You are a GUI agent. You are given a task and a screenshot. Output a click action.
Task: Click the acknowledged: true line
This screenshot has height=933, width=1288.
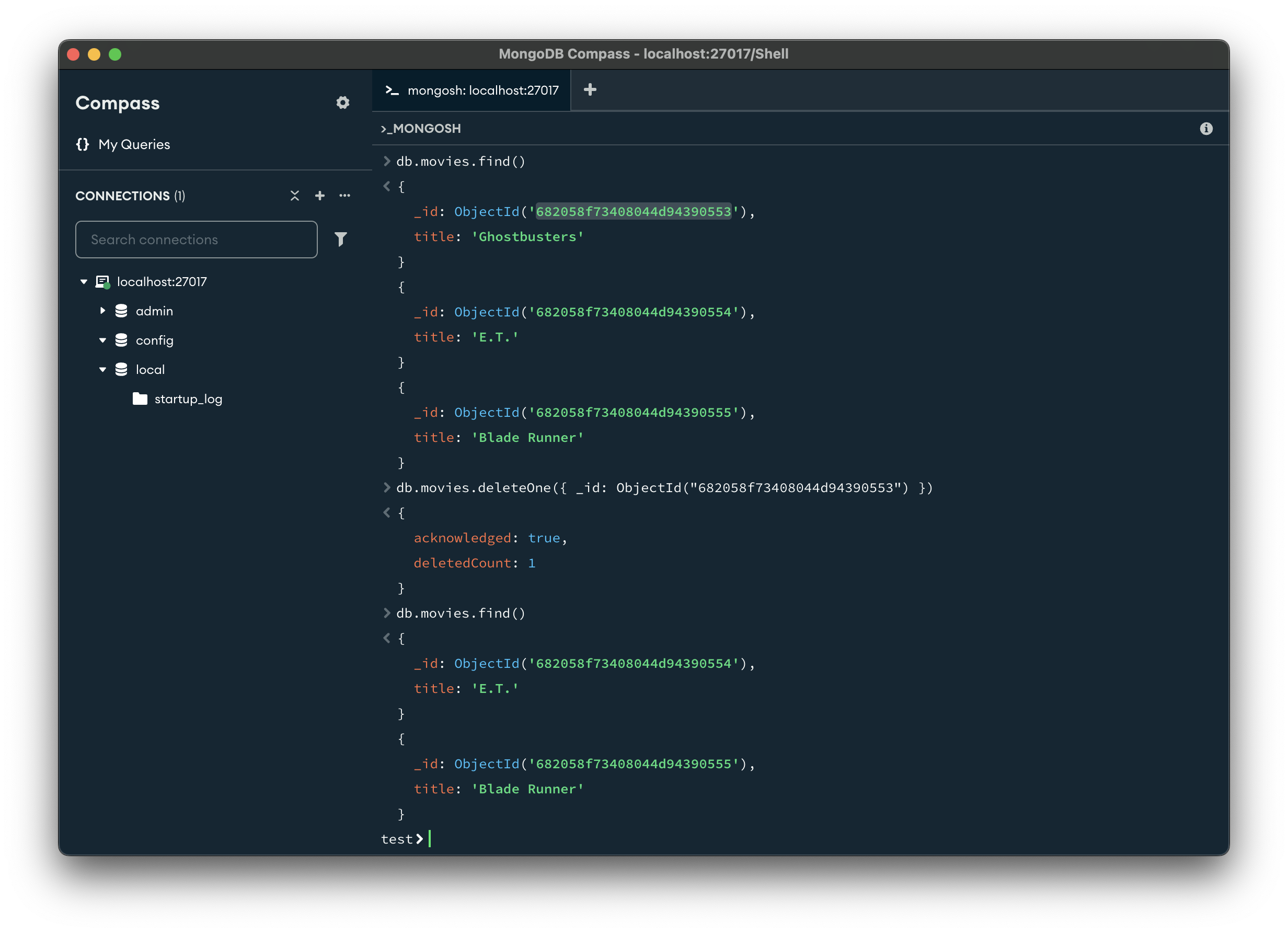(490, 538)
